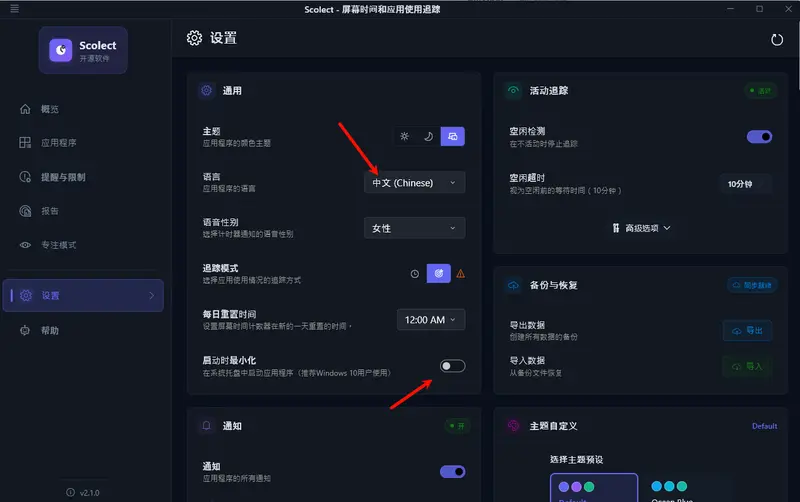Open the 每日重置时间 dropdown showing 12:00 AM
This screenshot has height=502, width=800.
[431, 320]
